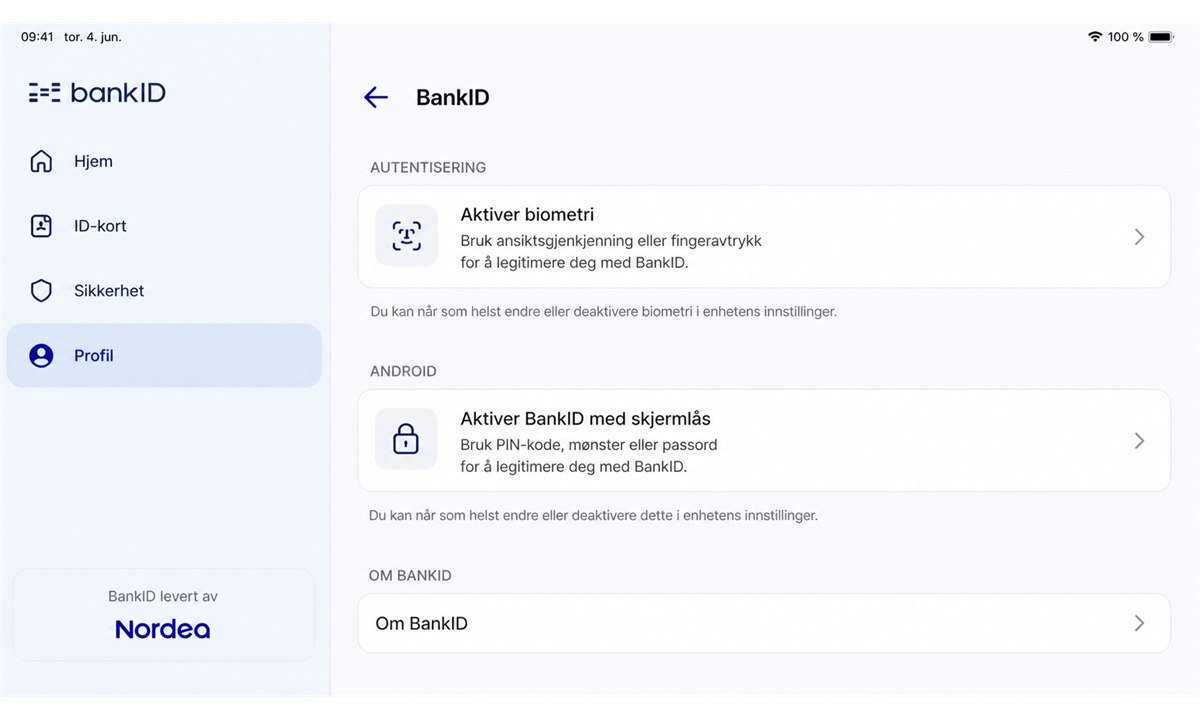Click the Hjem house icon
The height and width of the screenshot is (720, 1200).
point(41,161)
